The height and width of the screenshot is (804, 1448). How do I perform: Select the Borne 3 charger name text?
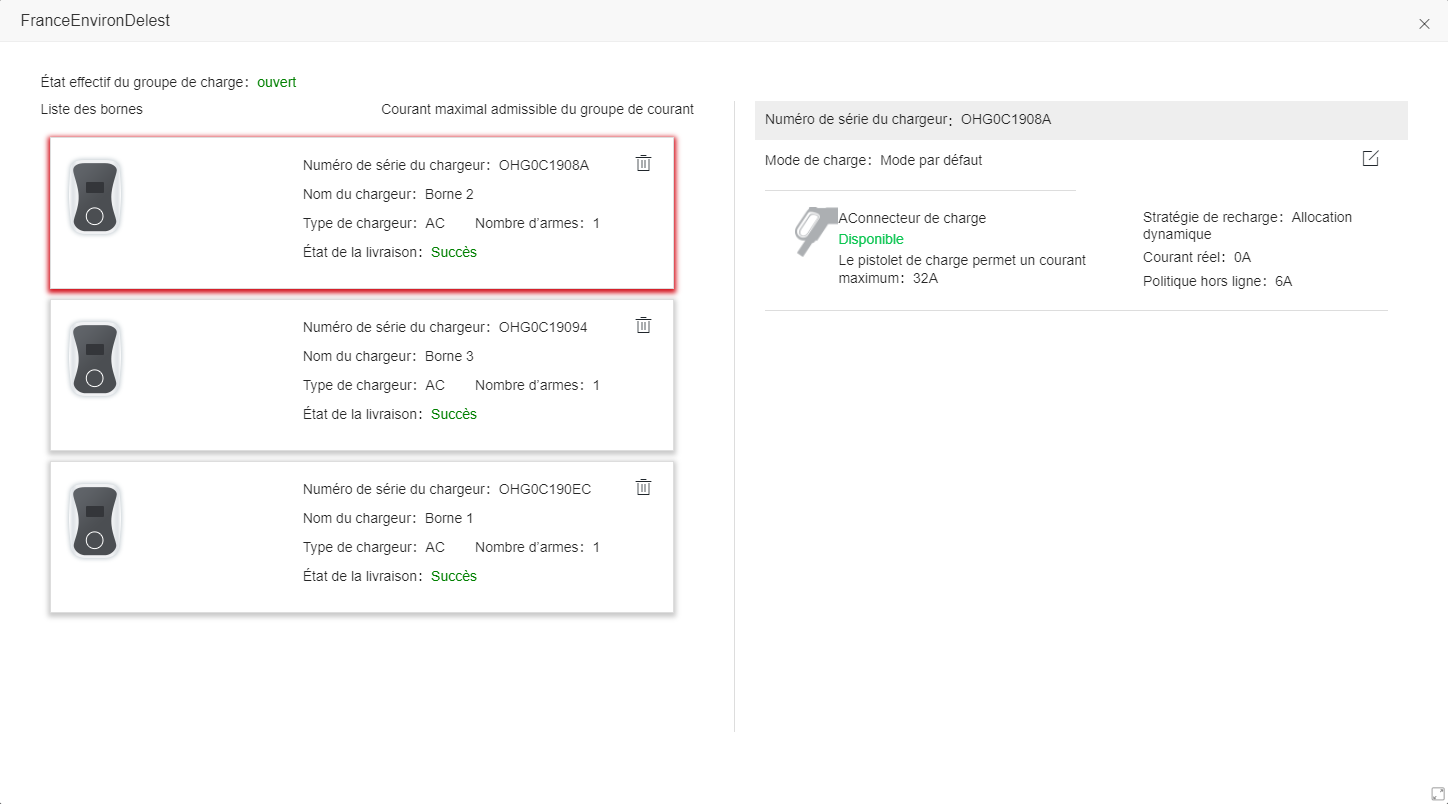tap(449, 356)
